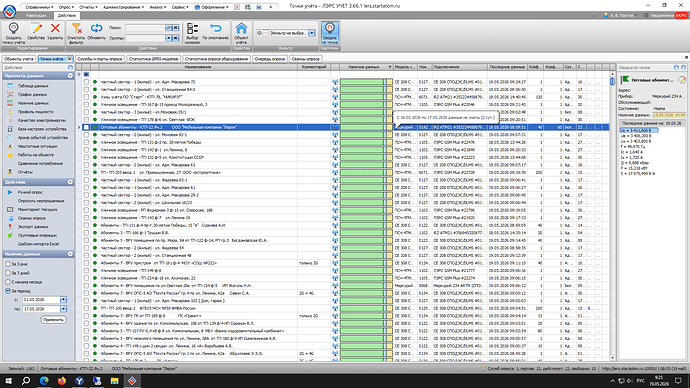The image size is (690, 388).
Task: Select С начала месяца radio button
Action: [8, 282]
